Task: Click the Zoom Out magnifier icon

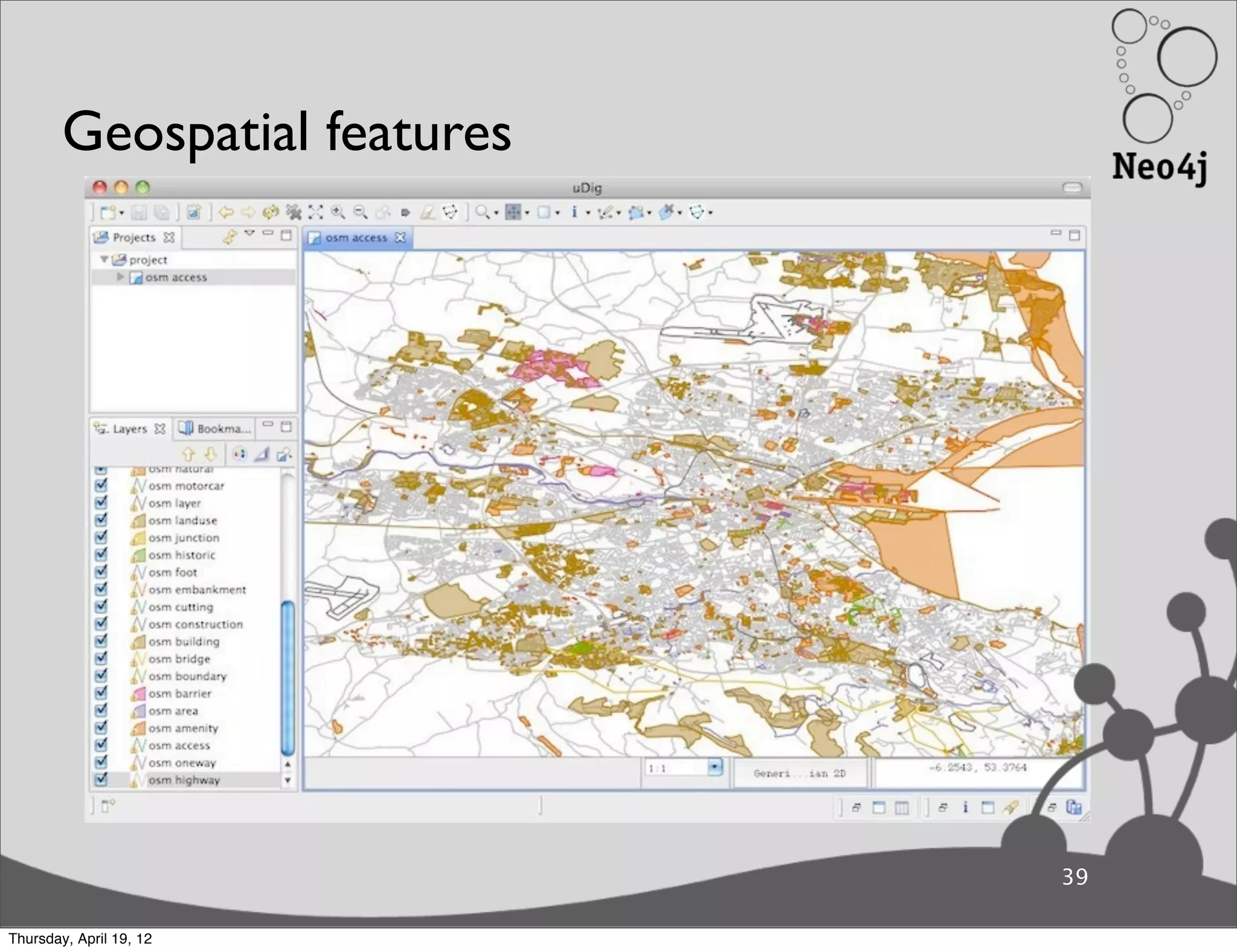Action: (361, 212)
